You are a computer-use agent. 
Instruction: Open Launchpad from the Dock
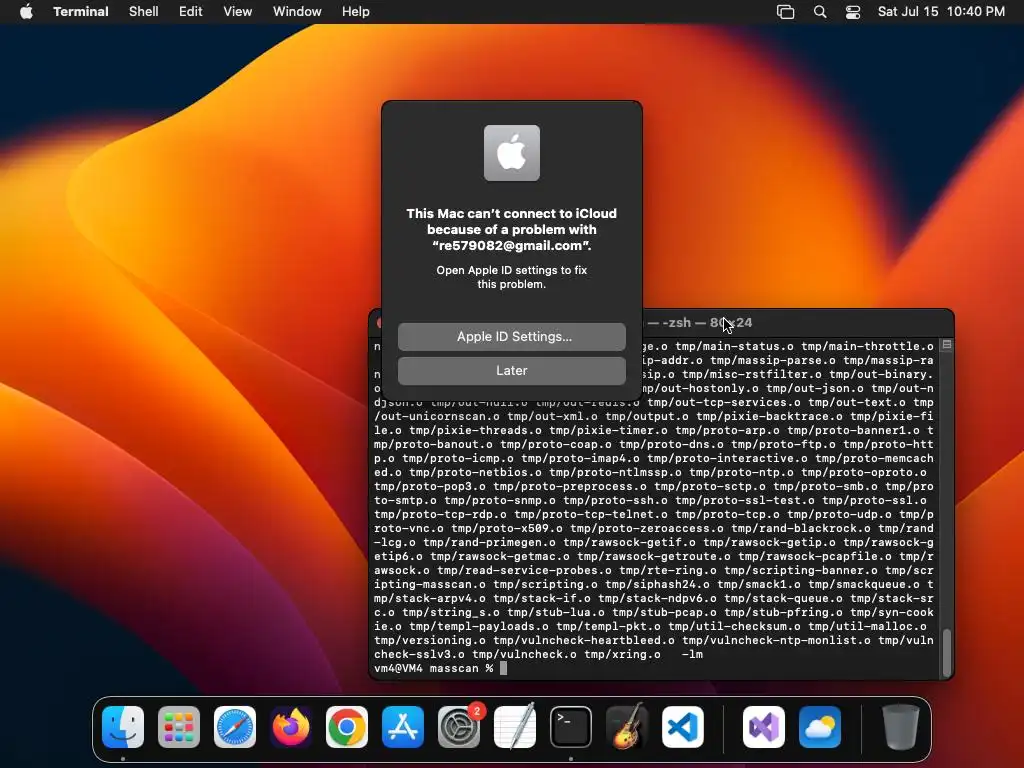(x=179, y=727)
